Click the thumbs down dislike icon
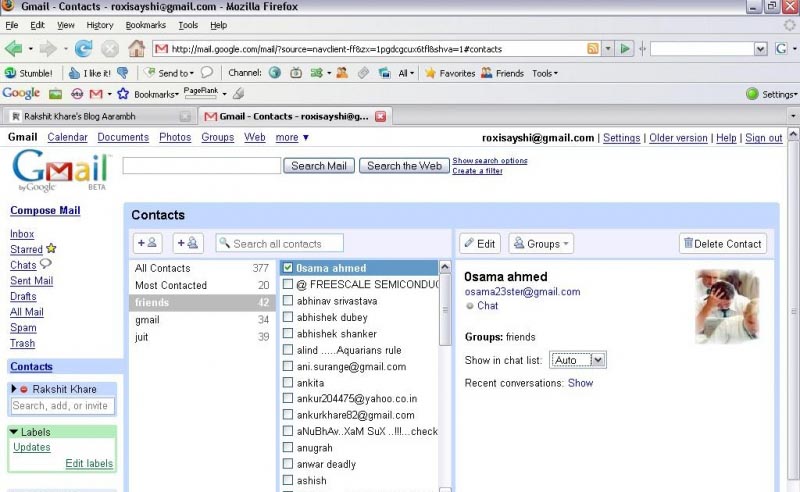 click(122, 73)
